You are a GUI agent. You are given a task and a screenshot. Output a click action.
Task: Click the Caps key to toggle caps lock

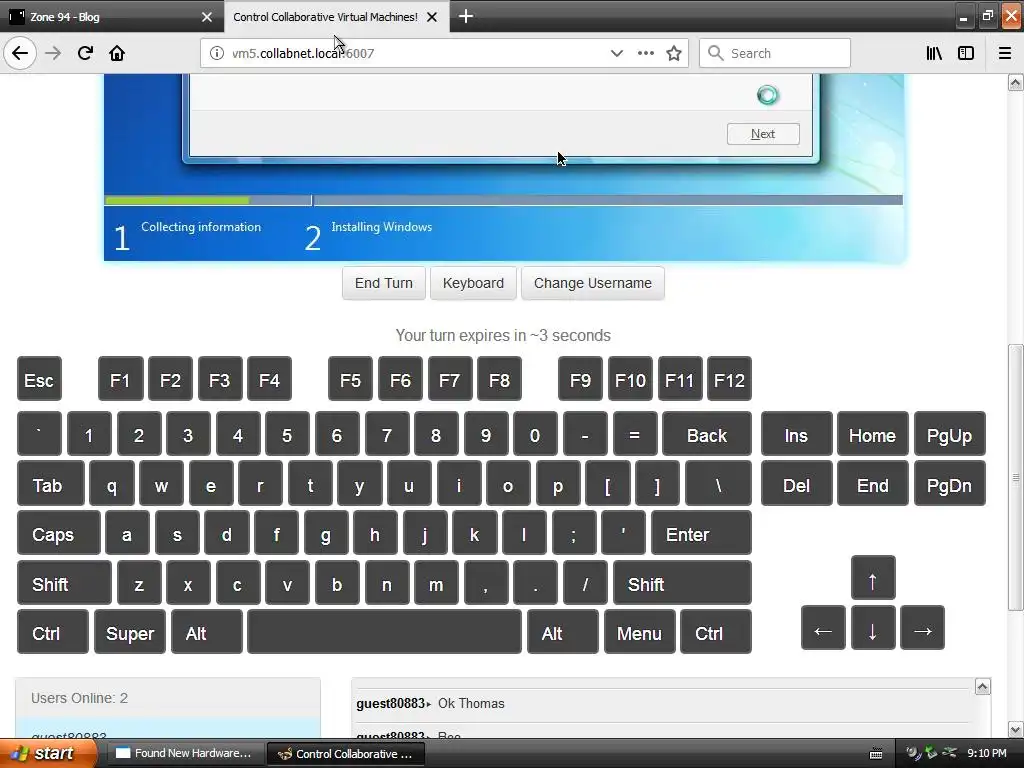pyautogui.click(x=59, y=533)
